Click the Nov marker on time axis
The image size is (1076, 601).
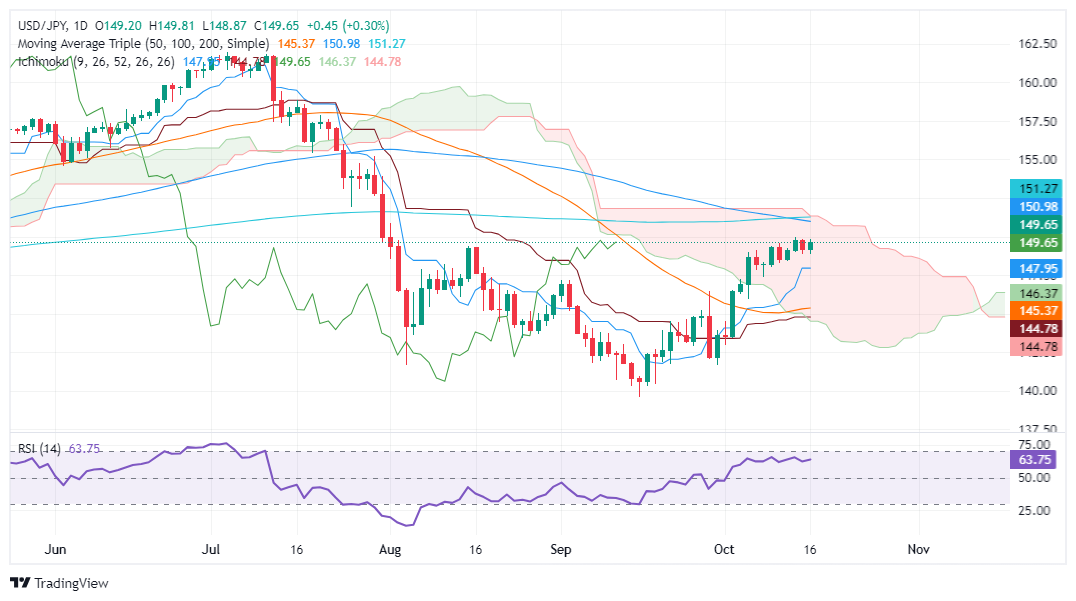coord(918,550)
